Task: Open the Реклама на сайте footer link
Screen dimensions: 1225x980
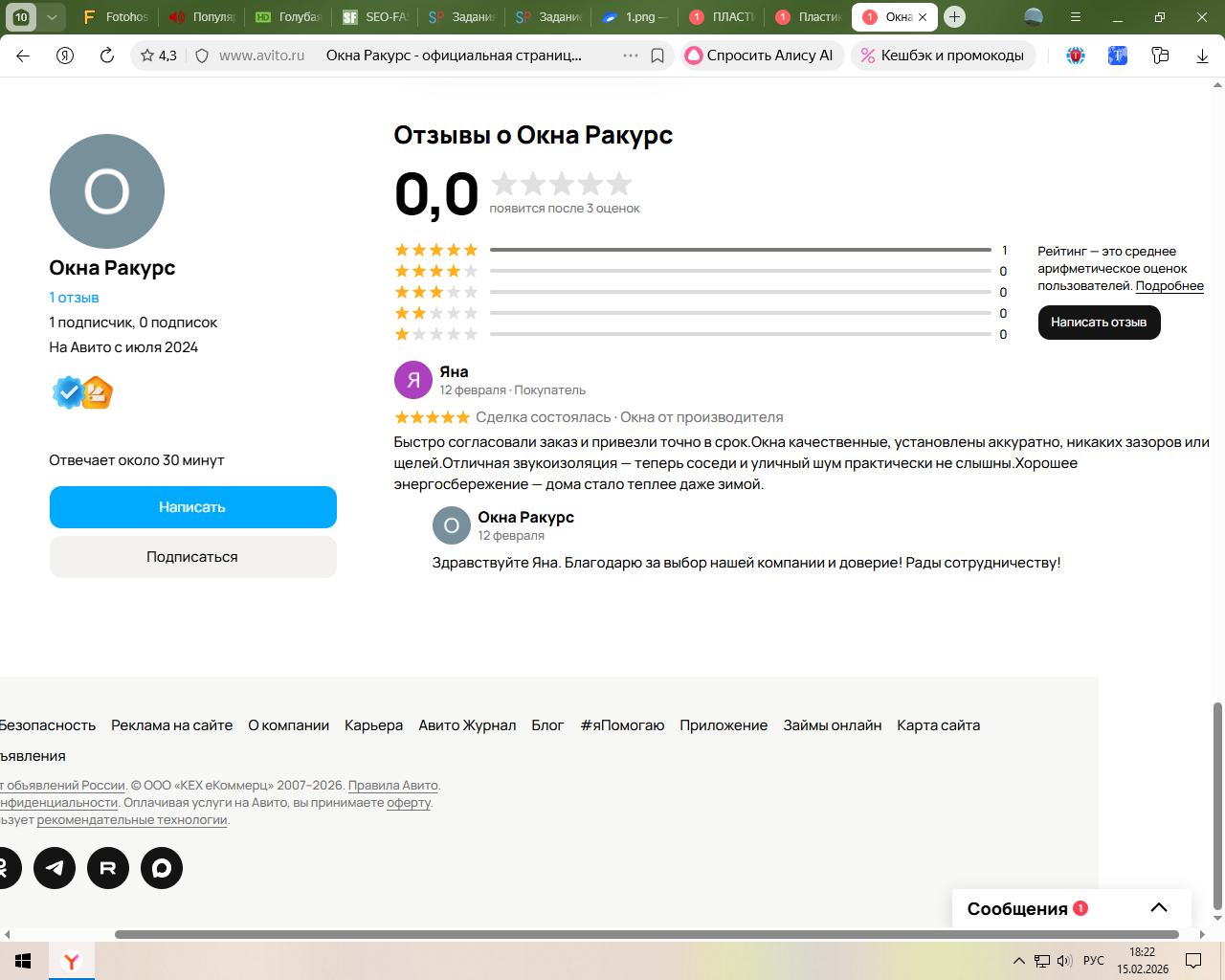Action: (x=172, y=725)
